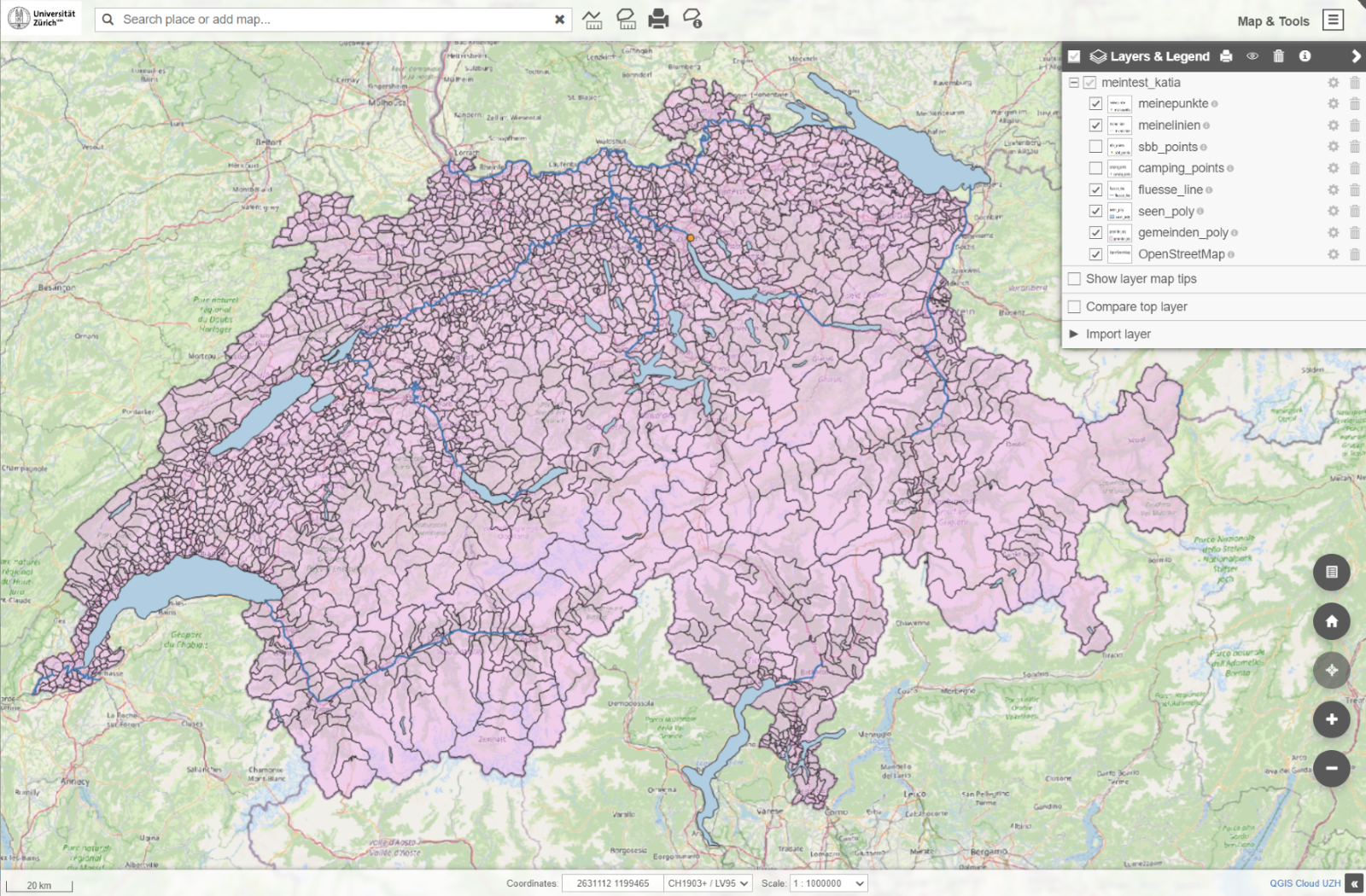Open the map scale 1:1000000 dropdown

828,883
